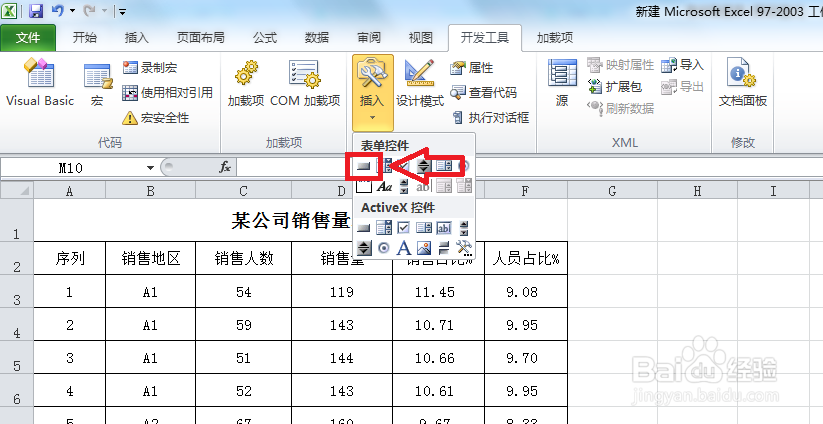Insert ActiveX List Box
Viewport: 823px width, 424px height.
[x=424, y=228]
